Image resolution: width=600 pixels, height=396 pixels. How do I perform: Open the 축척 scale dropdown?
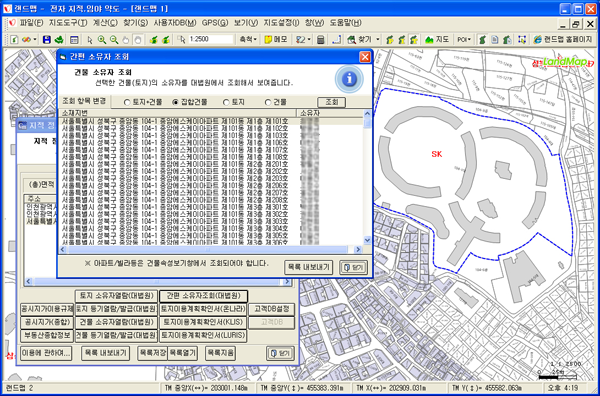(x=248, y=39)
